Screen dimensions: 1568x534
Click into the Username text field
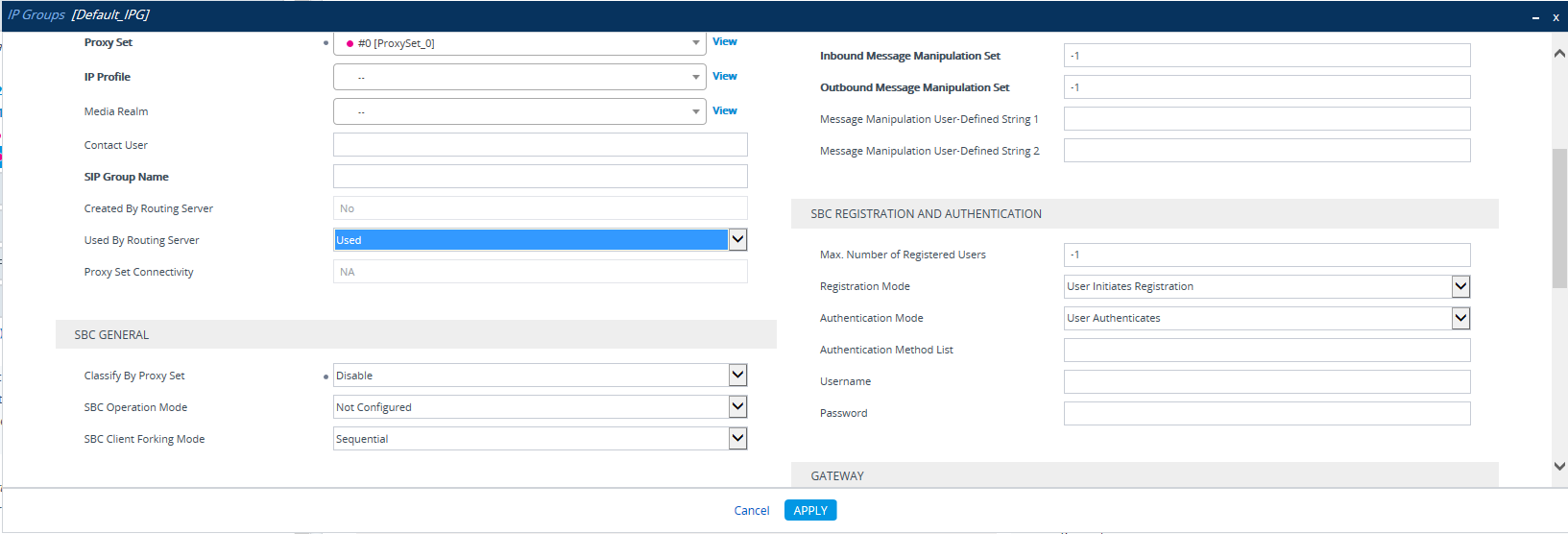[1266, 381]
